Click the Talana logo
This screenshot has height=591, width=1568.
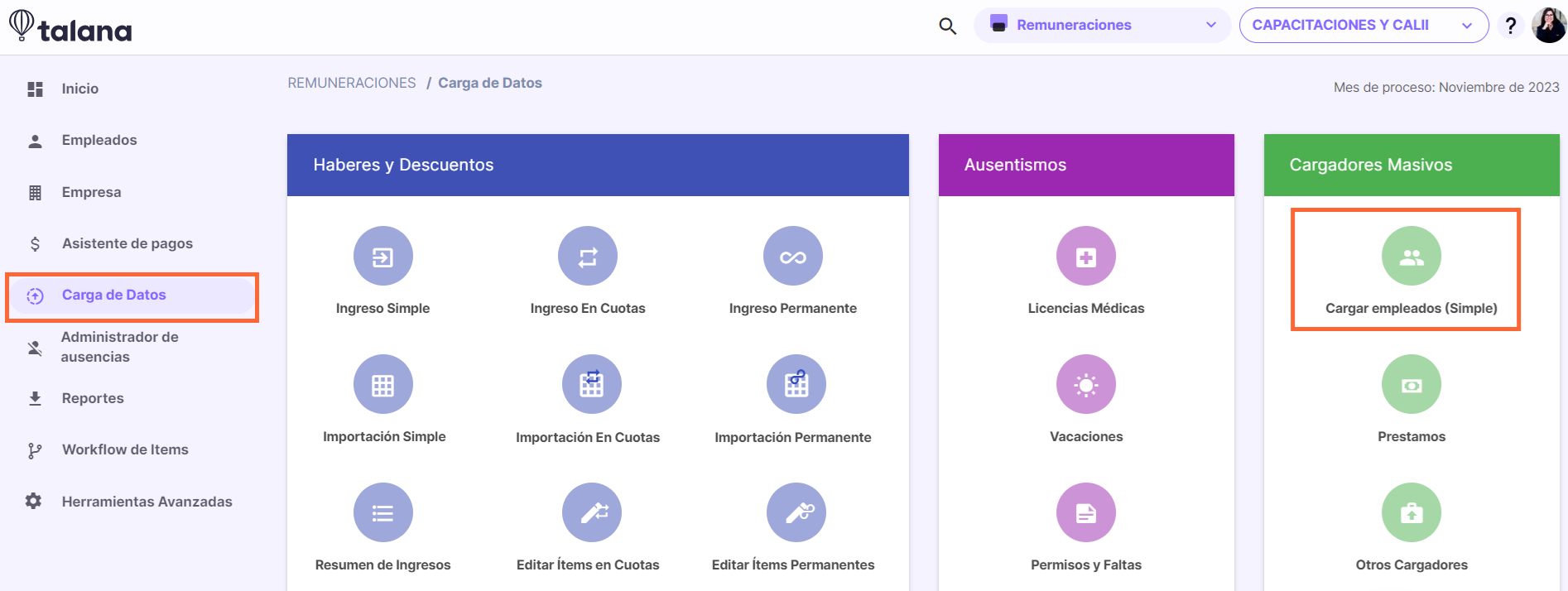click(70, 26)
